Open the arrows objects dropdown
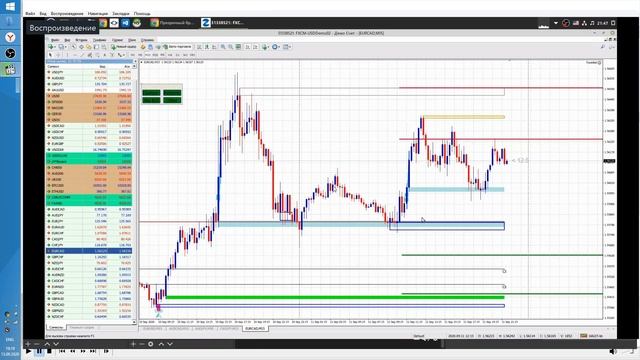Image resolution: width=640 pixels, height=360 pixels. pyautogui.click(x=120, y=55)
